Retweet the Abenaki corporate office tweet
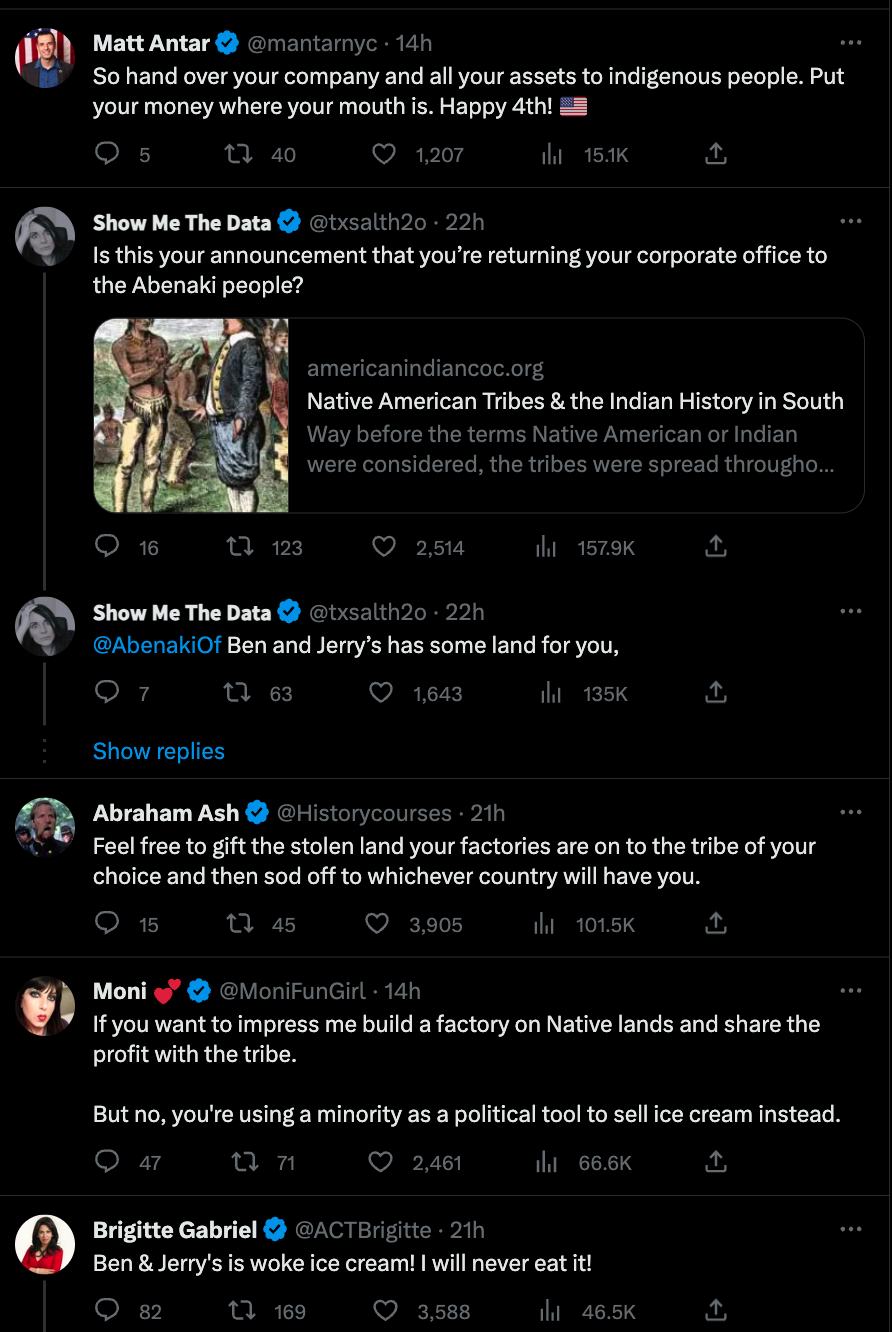This screenshot has height=1332, width=892. [239, 547]
